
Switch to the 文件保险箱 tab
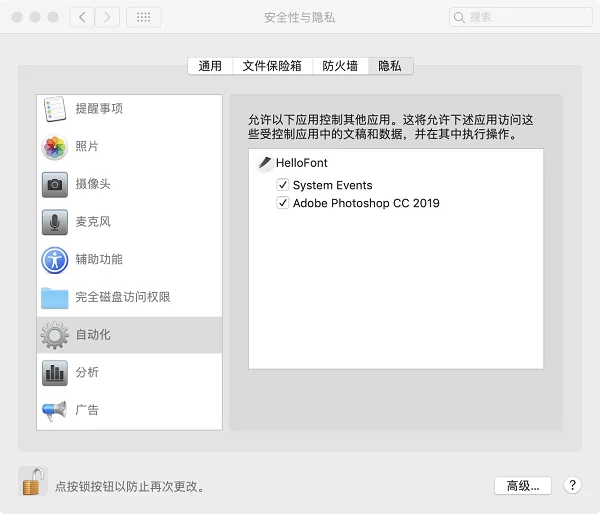point(272,66)
